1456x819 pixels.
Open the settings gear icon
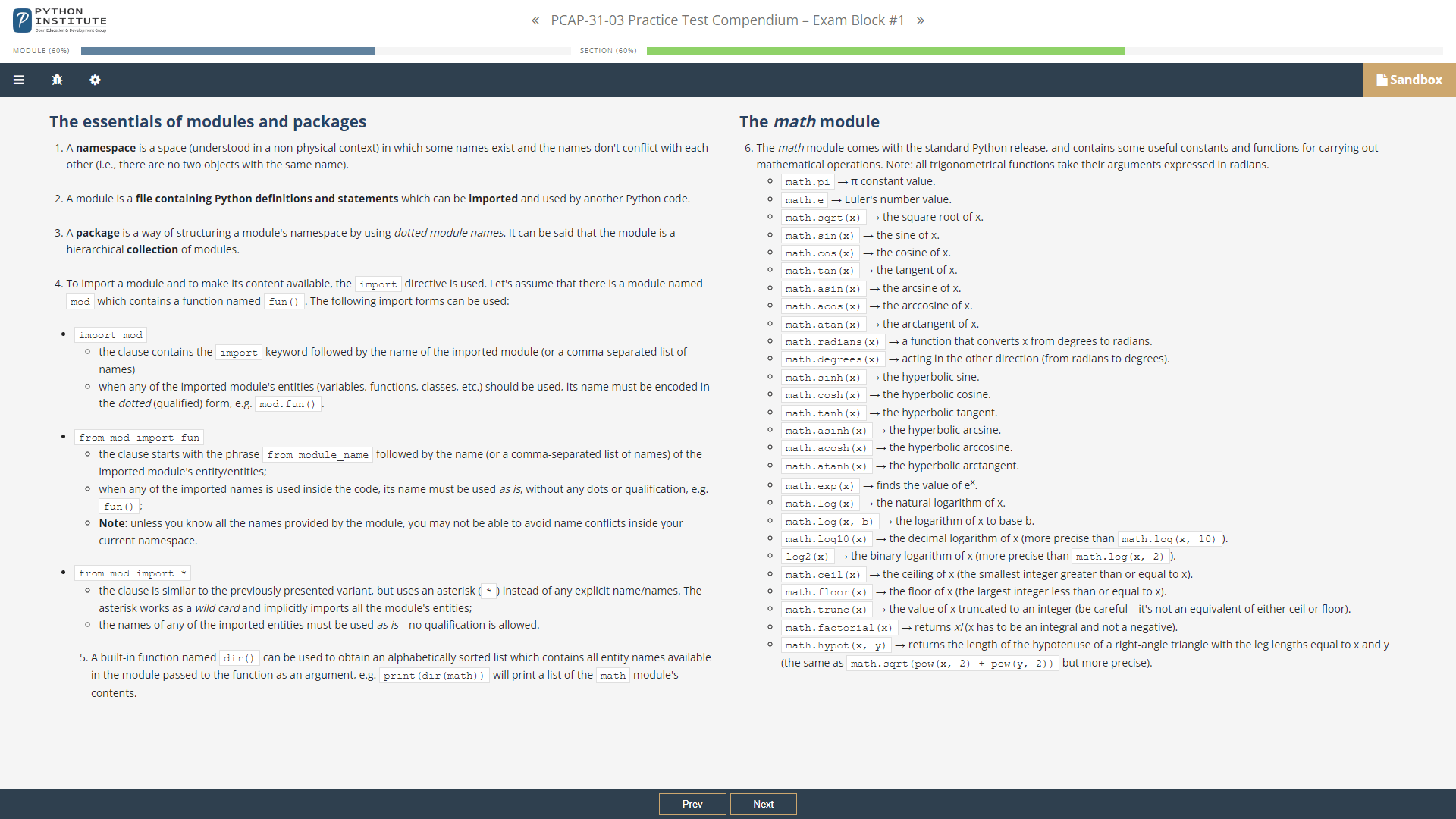coord(95,80)
